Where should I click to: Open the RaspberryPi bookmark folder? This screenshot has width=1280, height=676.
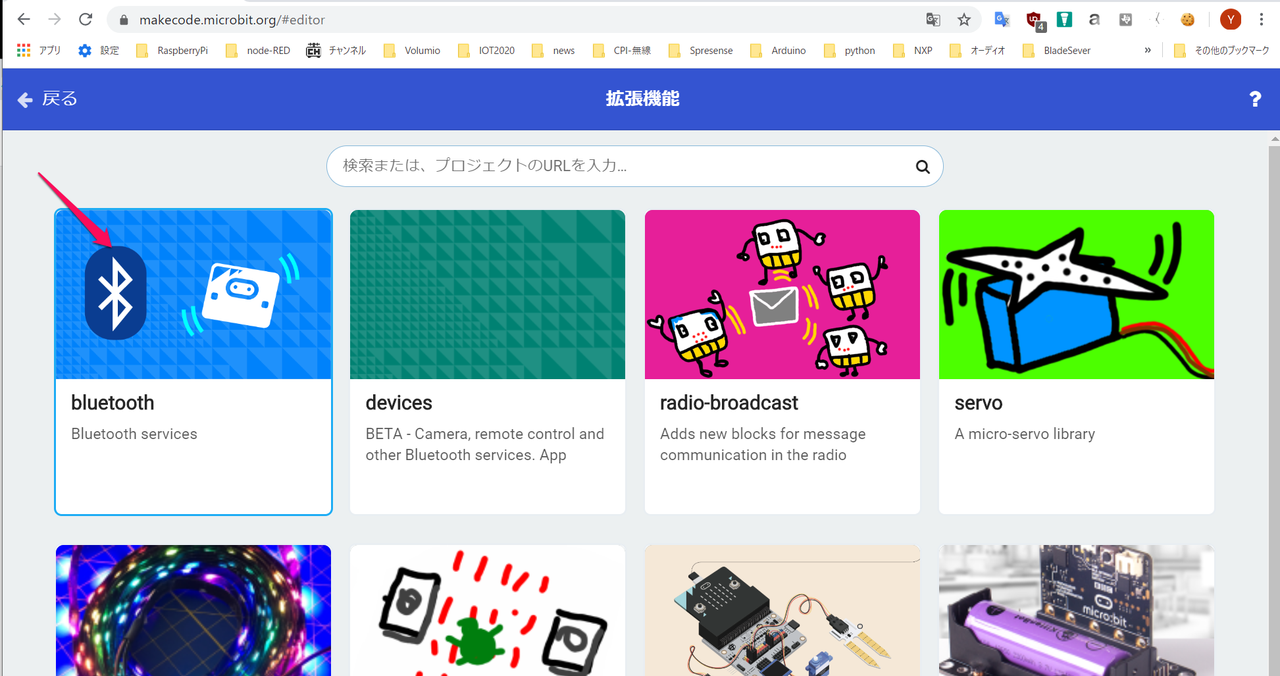172,50
